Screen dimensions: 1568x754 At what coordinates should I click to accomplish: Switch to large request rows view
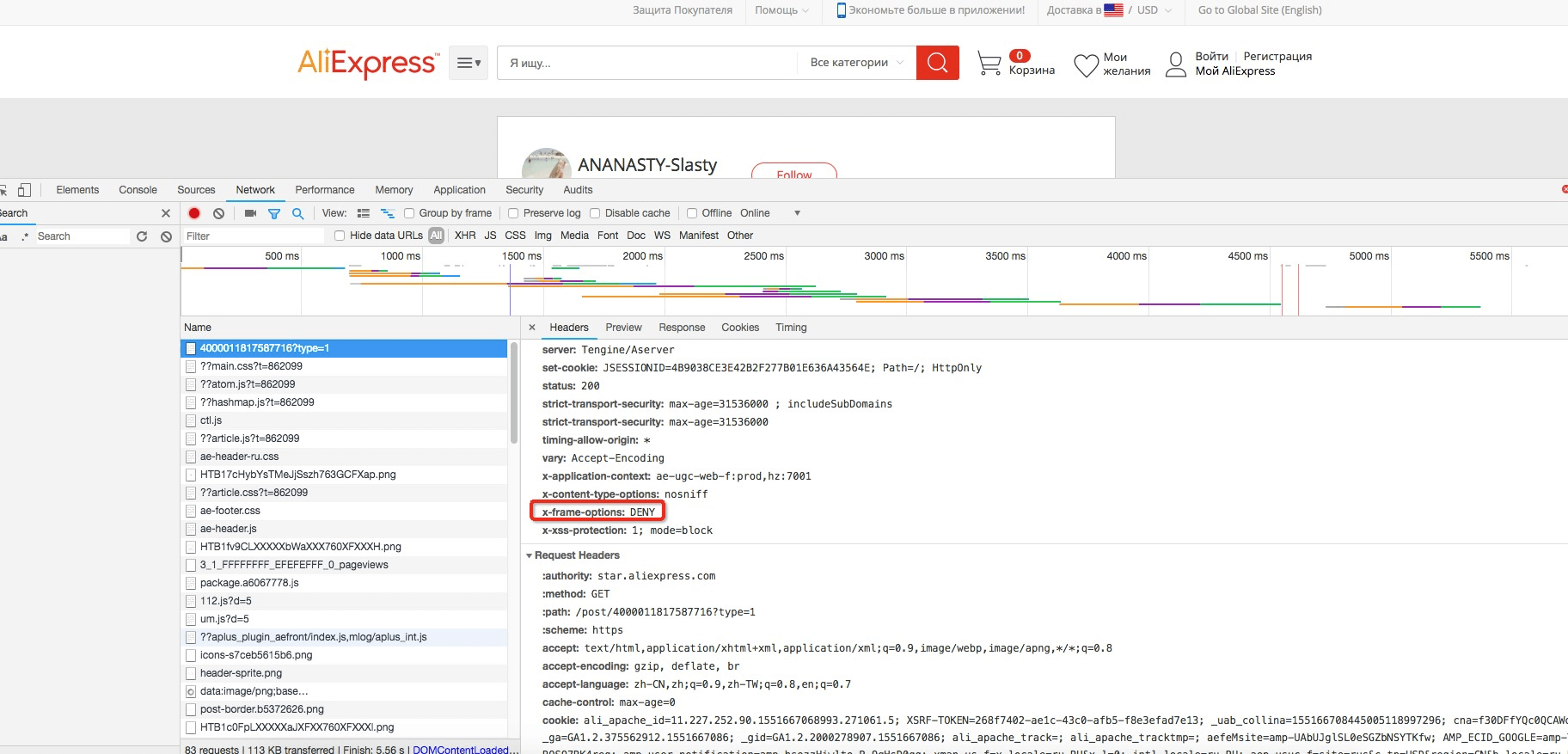(364, 213)
